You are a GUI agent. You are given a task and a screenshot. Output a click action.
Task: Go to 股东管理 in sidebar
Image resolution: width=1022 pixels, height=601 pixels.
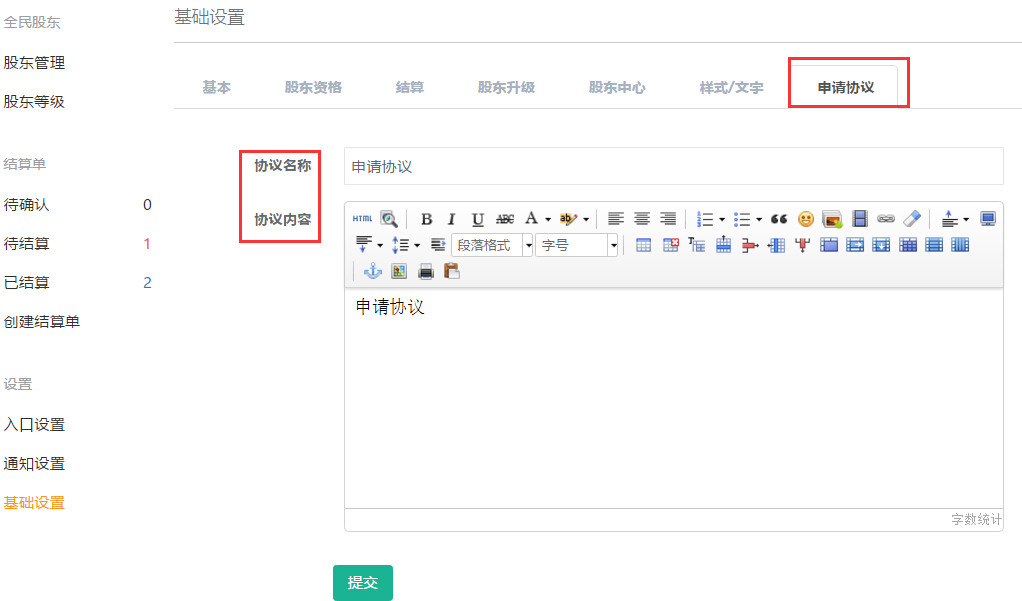tap(34, 63)
